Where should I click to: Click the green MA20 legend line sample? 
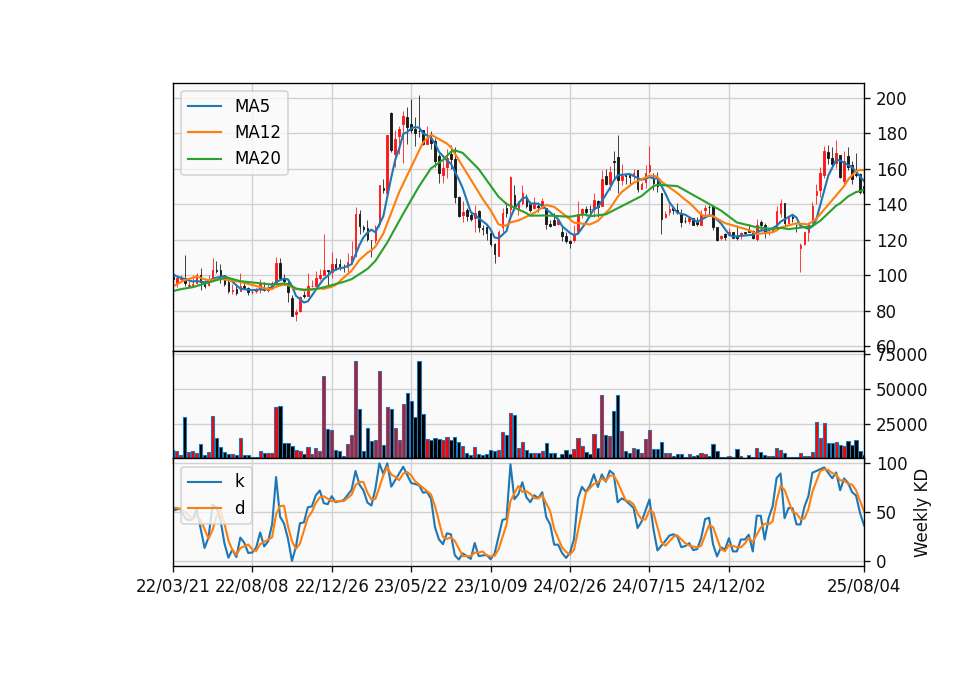point(204,159)
